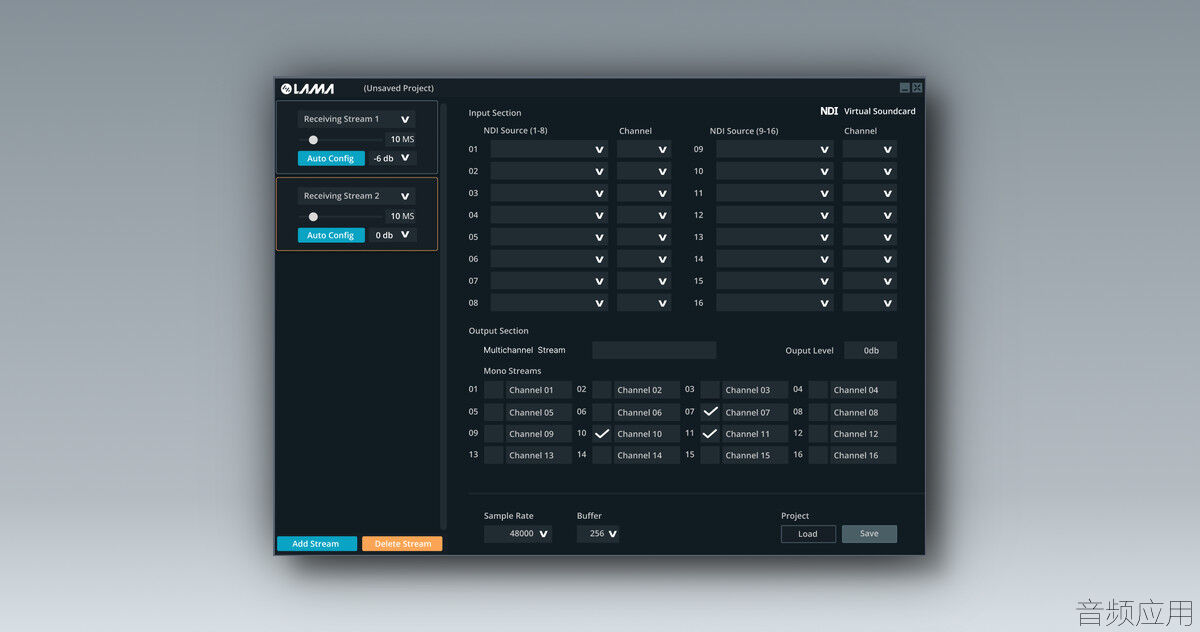Click the Channel 14 name field

coord(647,455)
